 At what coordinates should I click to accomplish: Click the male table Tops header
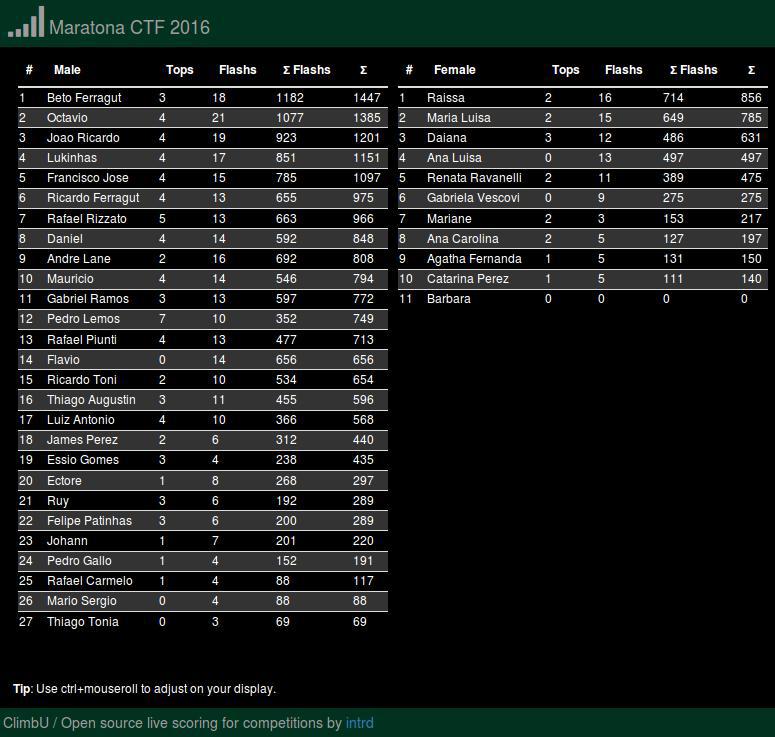coord(179,70)
